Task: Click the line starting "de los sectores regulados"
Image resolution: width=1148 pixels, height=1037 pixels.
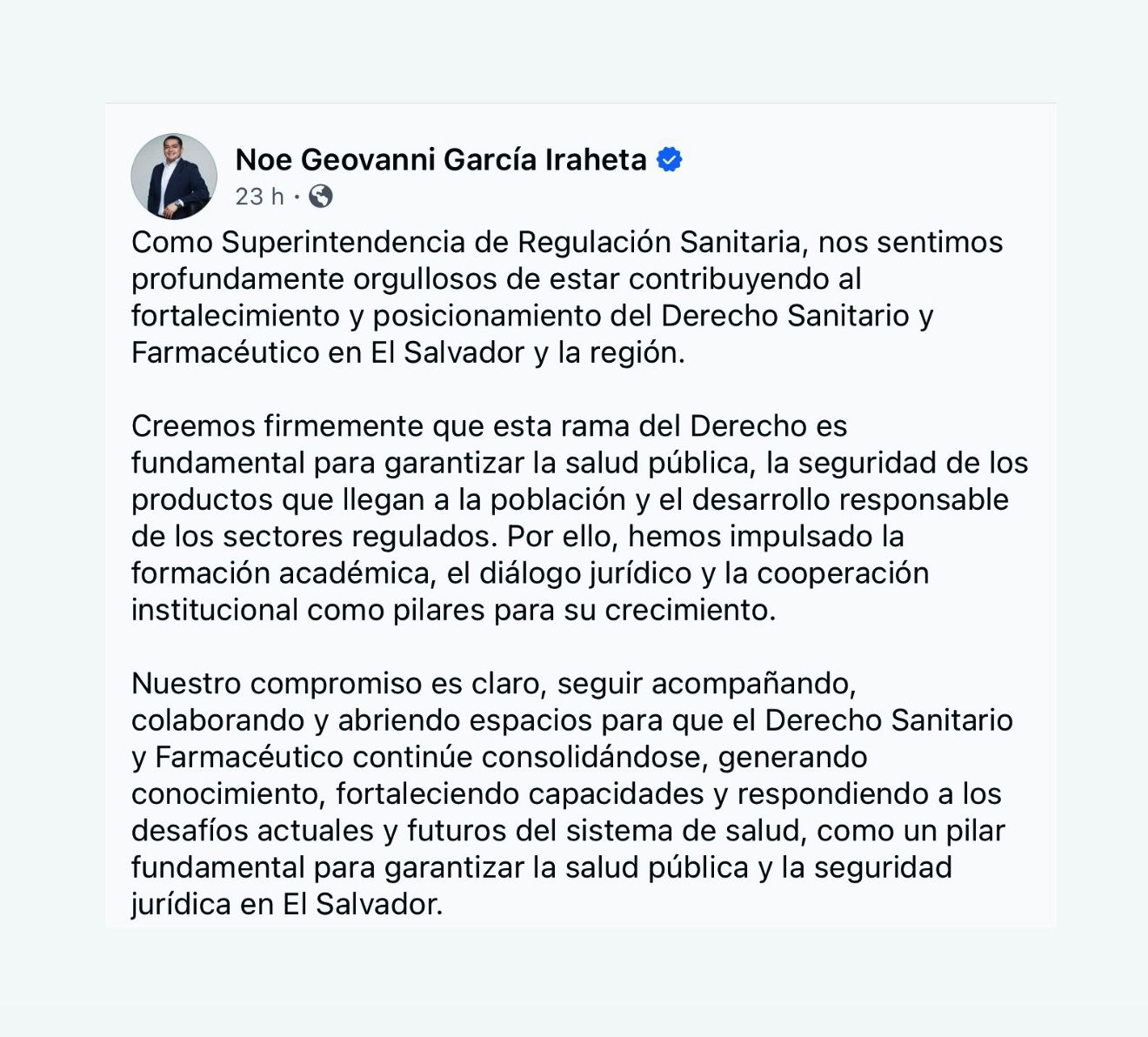Action: (517, 536)
